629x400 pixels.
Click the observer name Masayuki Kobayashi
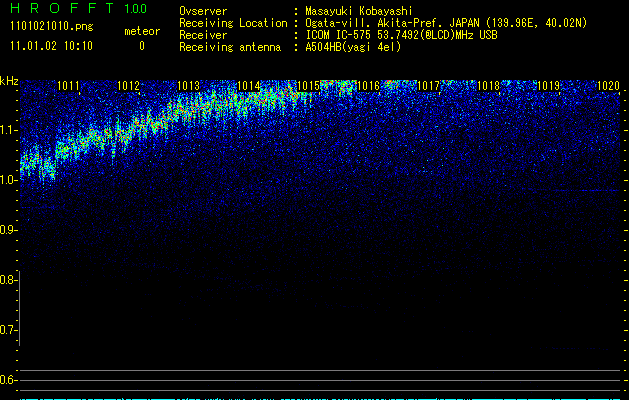tap(359, 11)
